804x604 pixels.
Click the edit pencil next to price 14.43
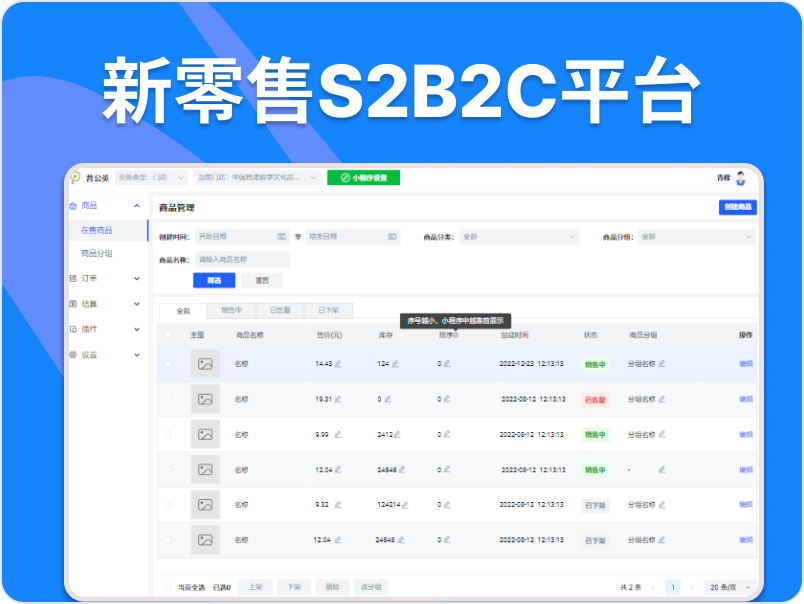click(x=340, y=364)
